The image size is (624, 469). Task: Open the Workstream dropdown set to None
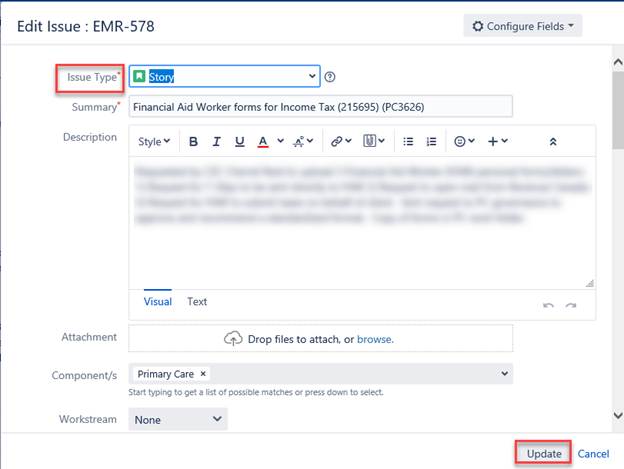pyautogui.click(x=178, y=419)
